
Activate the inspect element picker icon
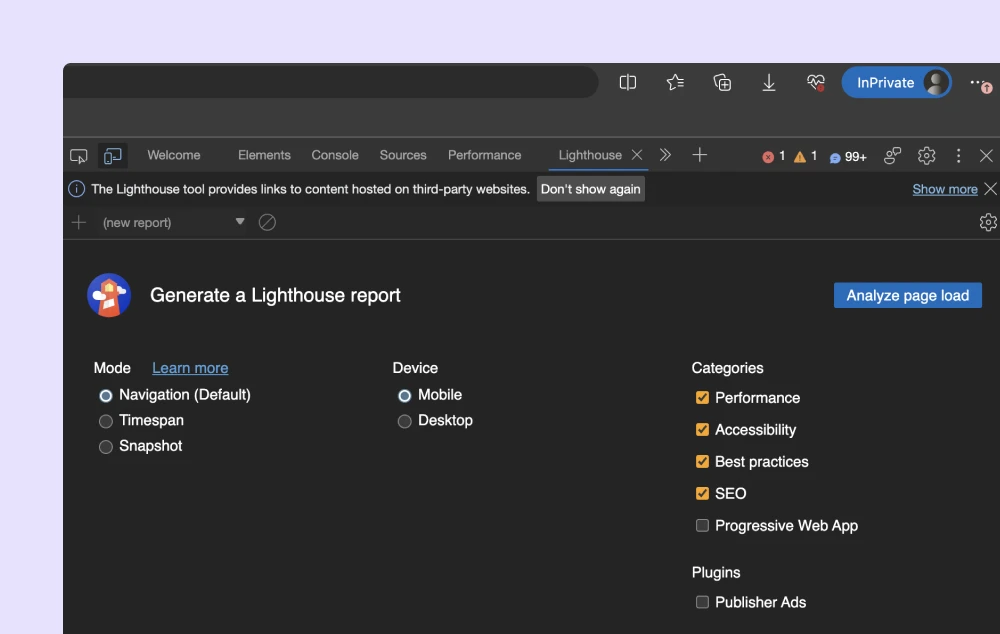[x=78, y=156]
